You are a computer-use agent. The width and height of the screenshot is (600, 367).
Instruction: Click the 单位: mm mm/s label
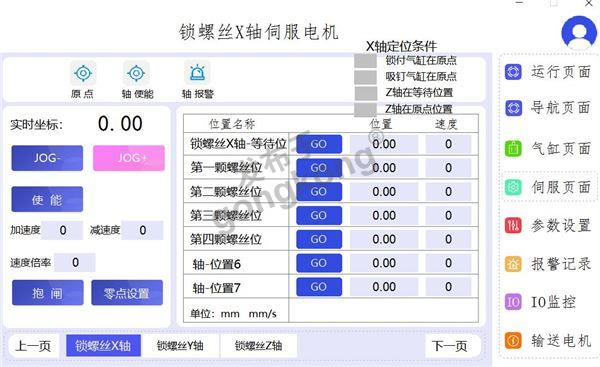[x=233, y=314]
